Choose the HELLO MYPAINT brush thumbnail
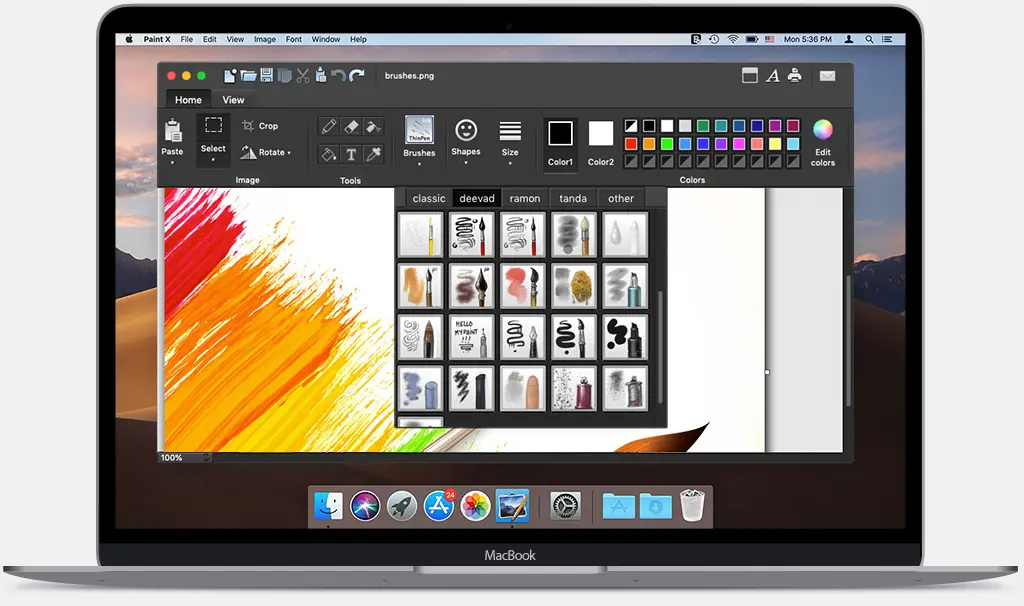This screenshot has width=1024, height=606. (x=471, y=337)
